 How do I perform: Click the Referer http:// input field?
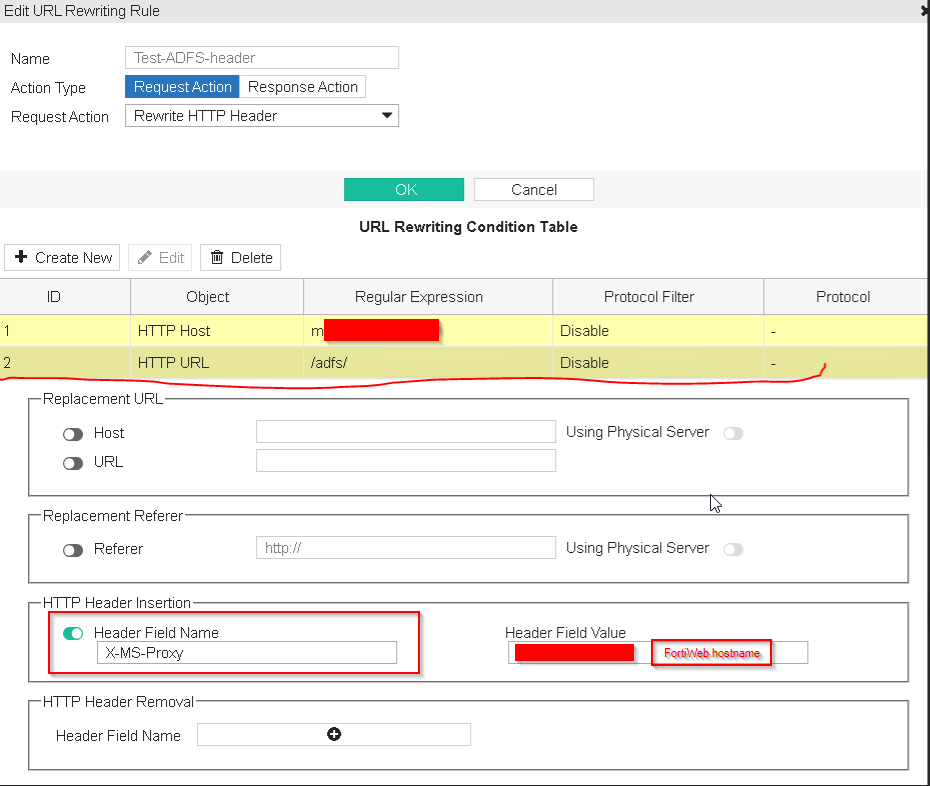(405, 548)
